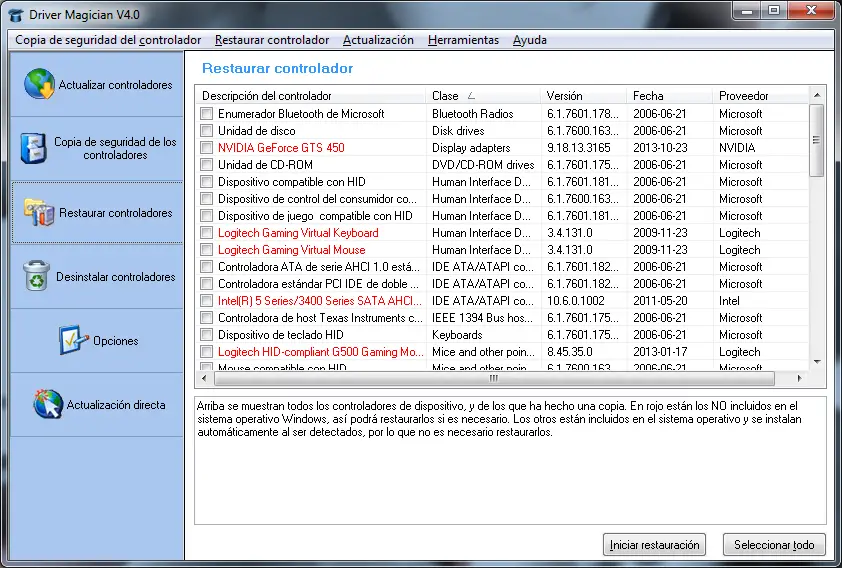Viewport: 842px width, 569px height.
Task: Select Controladora estándar PCI IDE de doble text
Action: point(318,284)
